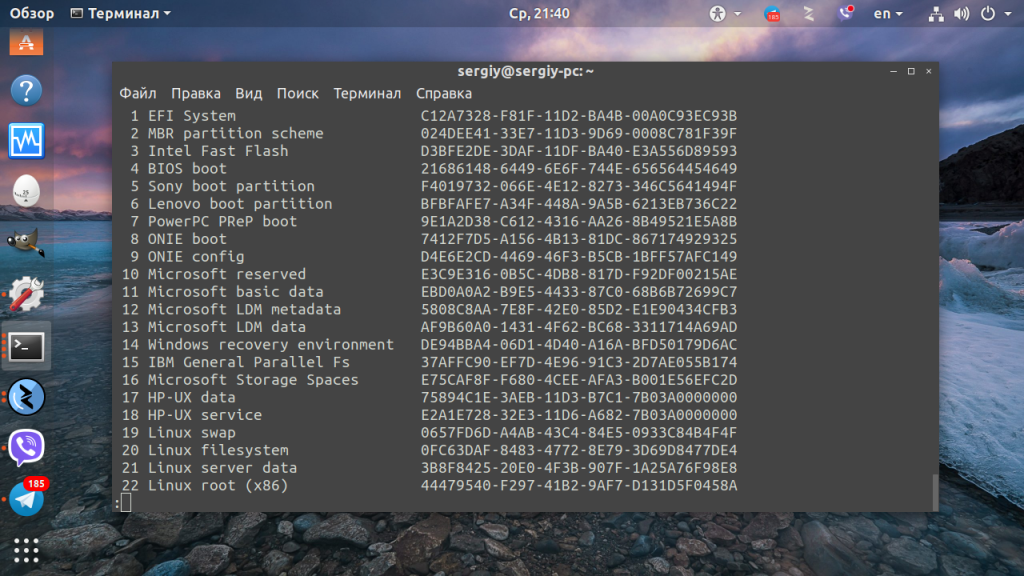Open Viber from the dock
The height and width of the screenshot is (576, 1024).
tap(26, 447)
